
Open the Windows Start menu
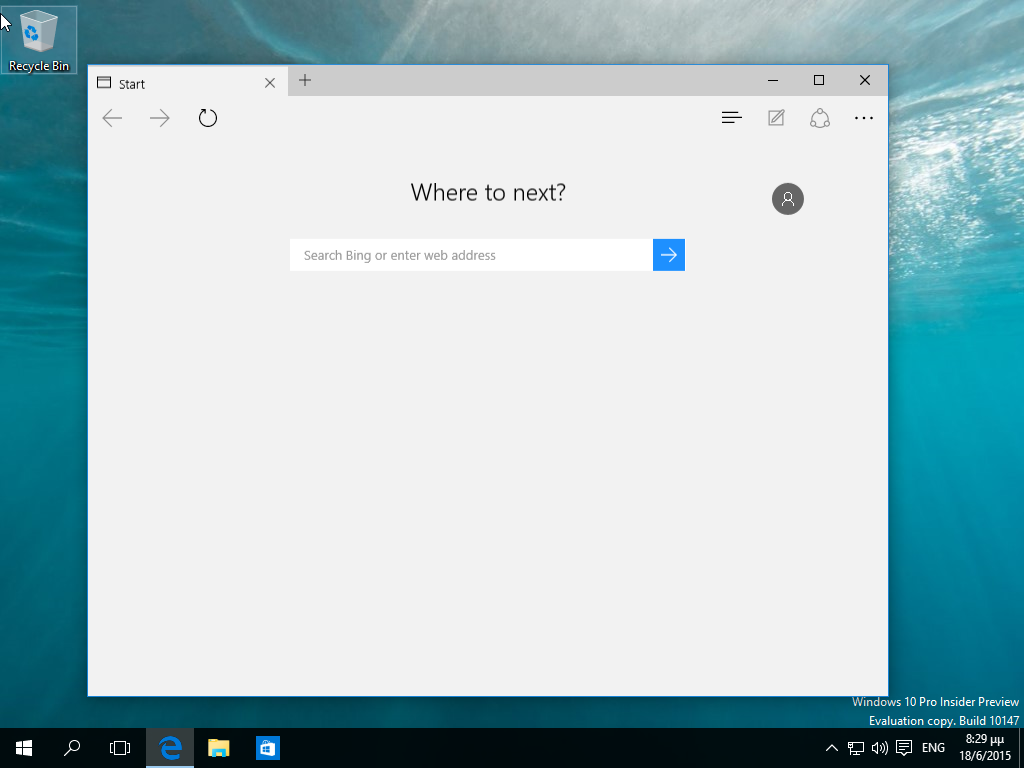tap(24, 748)
